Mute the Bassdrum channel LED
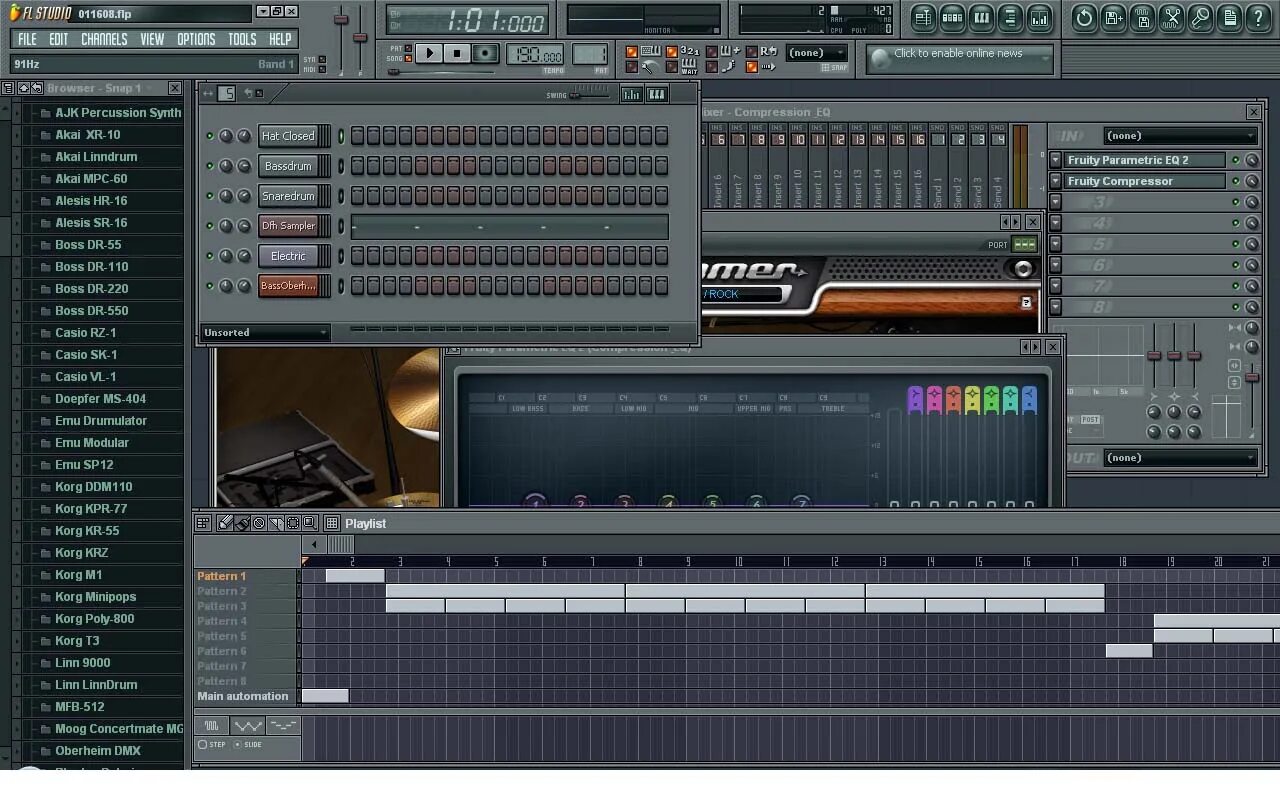Viewport: 1280px width, 800px height. (x=209, y=166)
